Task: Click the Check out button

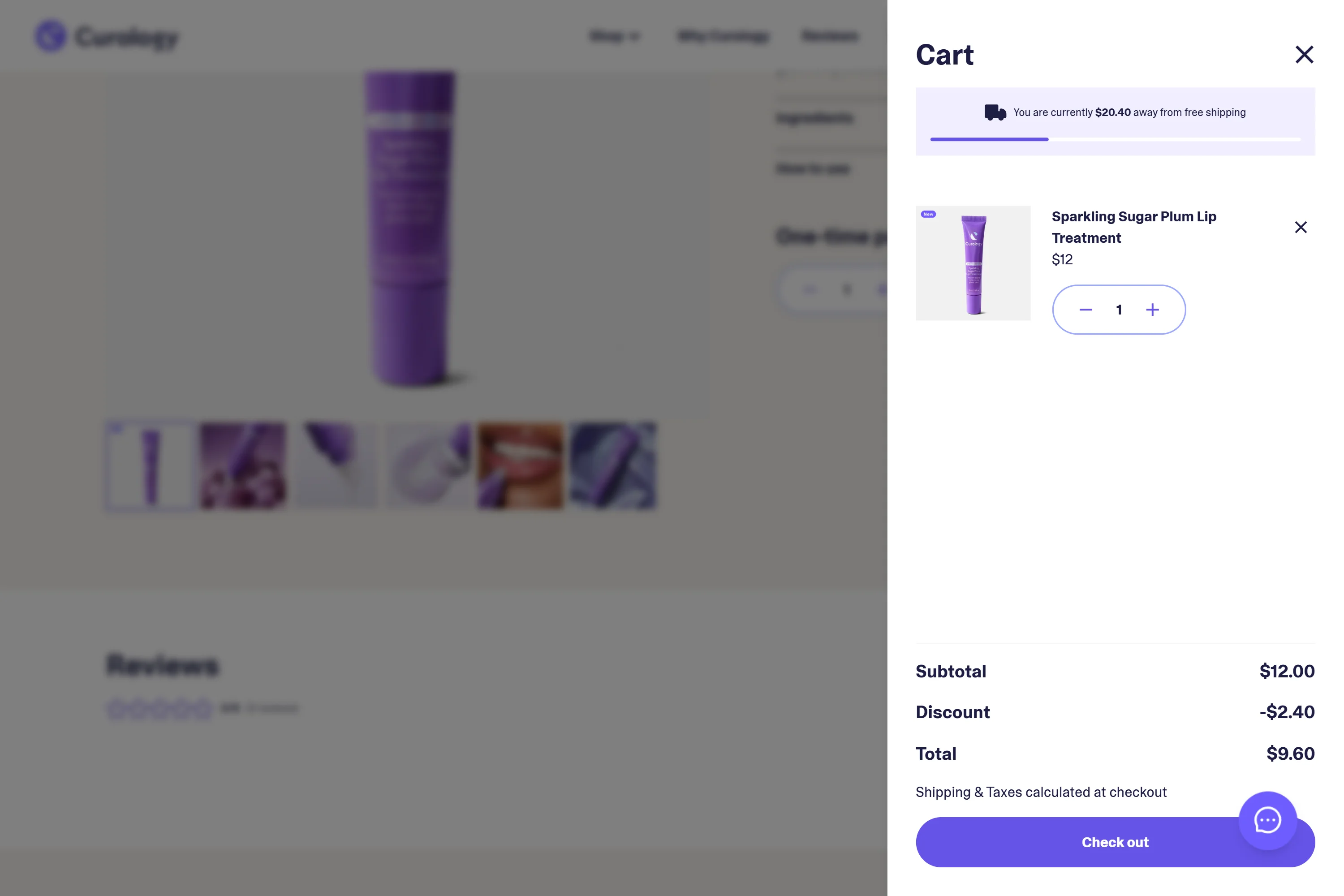Action: pyautogui.click(x=1115, y=842)
